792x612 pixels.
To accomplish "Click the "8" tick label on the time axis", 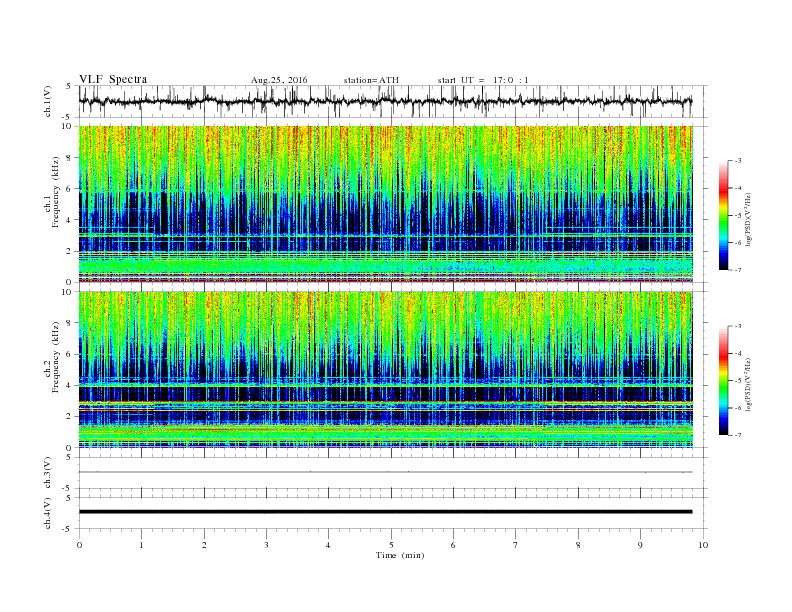I will (578, 545).
